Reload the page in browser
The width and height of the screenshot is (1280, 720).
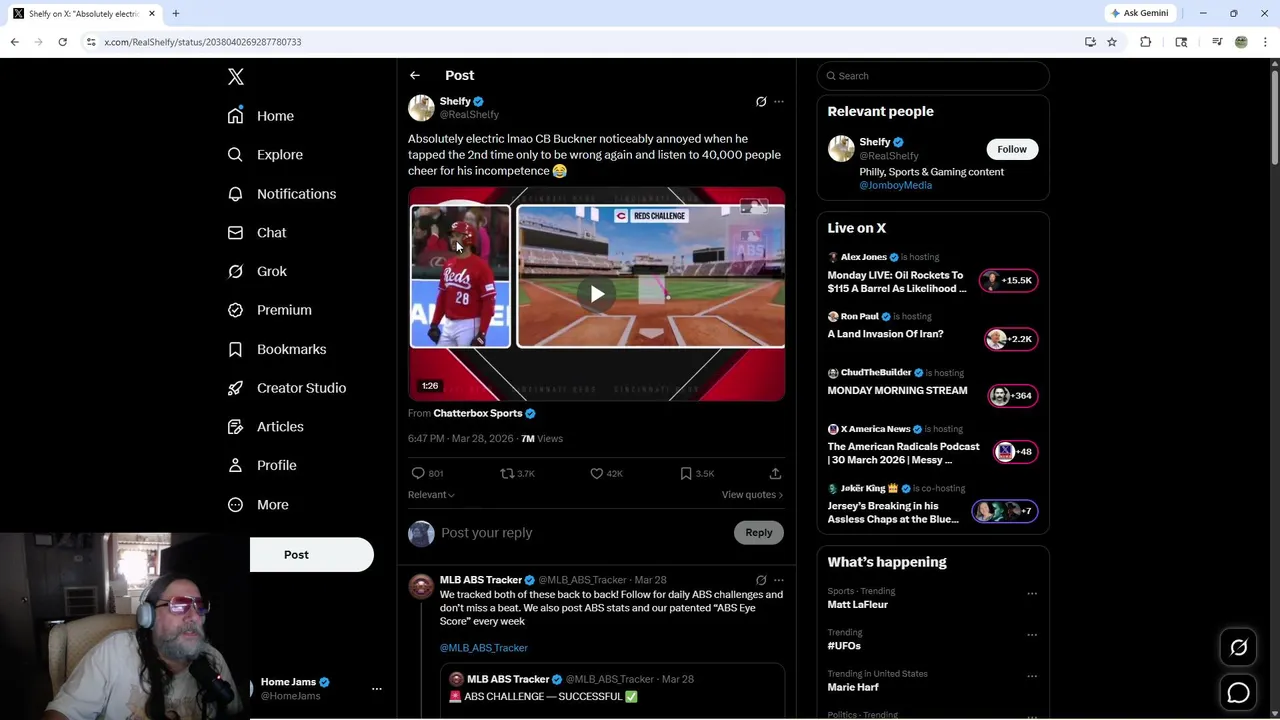[62, 42]
